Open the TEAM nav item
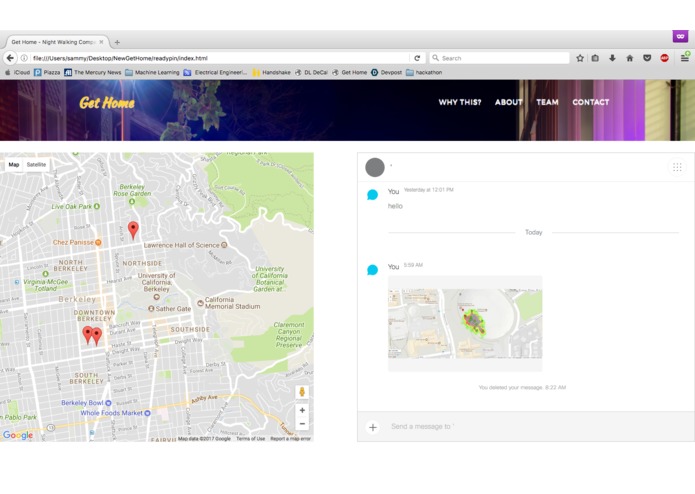 tap(547, 102)
